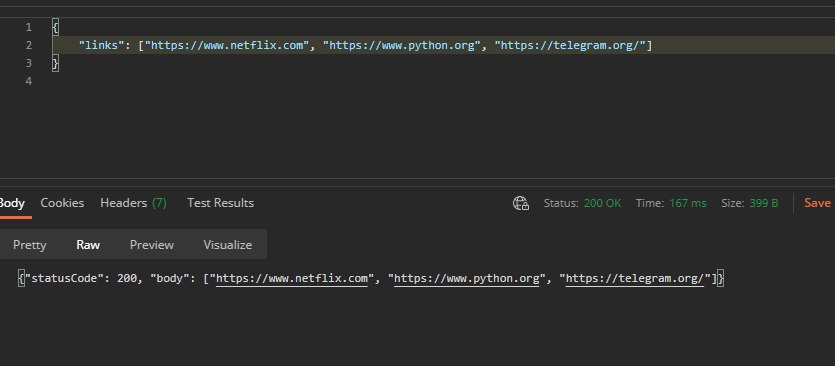Click netflix URL string in request body

click(x=227, y=45)
